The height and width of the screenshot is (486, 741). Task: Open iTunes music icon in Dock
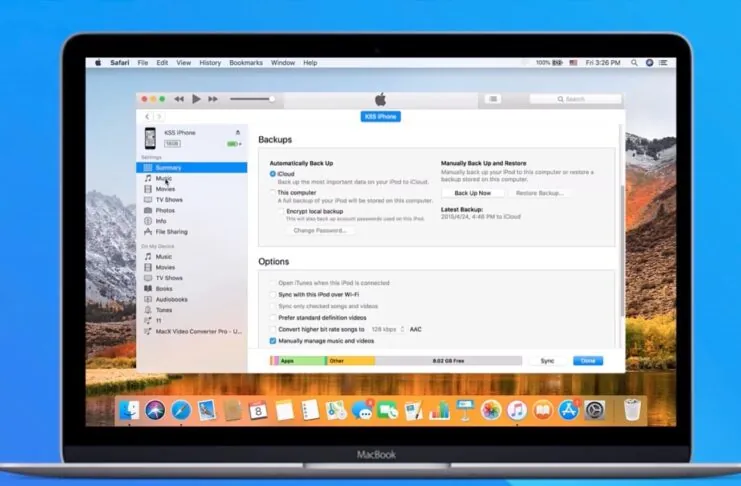click(x=517, y=410)
